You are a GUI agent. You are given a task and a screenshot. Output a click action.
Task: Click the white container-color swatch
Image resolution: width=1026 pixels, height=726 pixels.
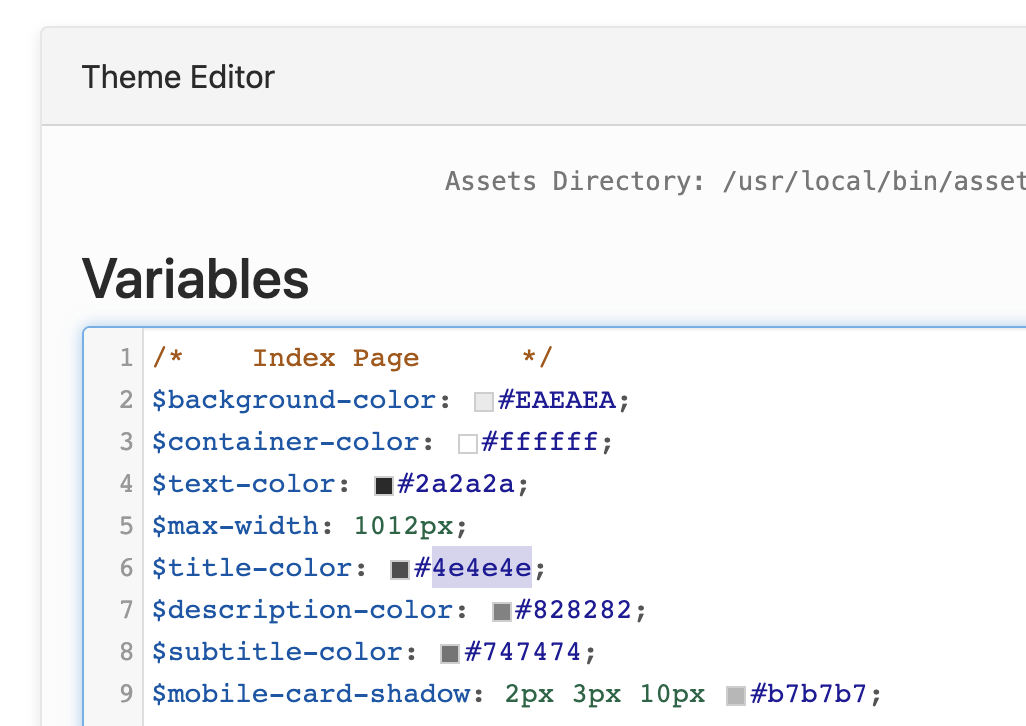[x=466, y=441]
